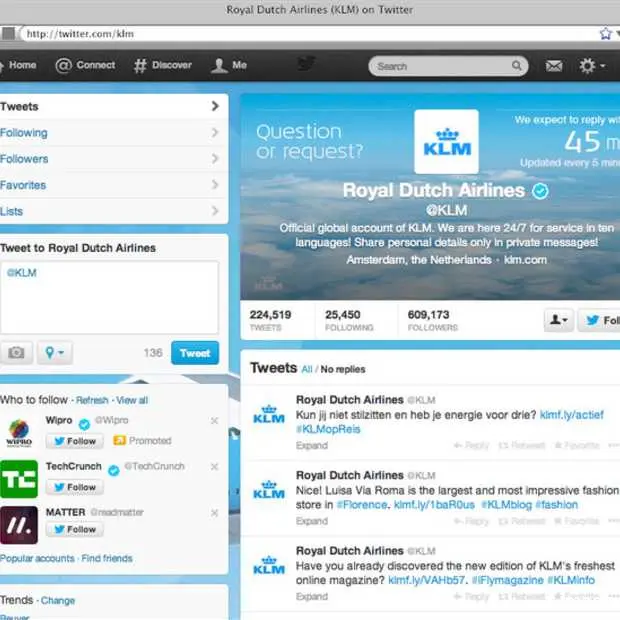Open the #iFlymagazine hashtag
Screen dimensions: 620x620
pyautogui.click(x=508, y=580)
